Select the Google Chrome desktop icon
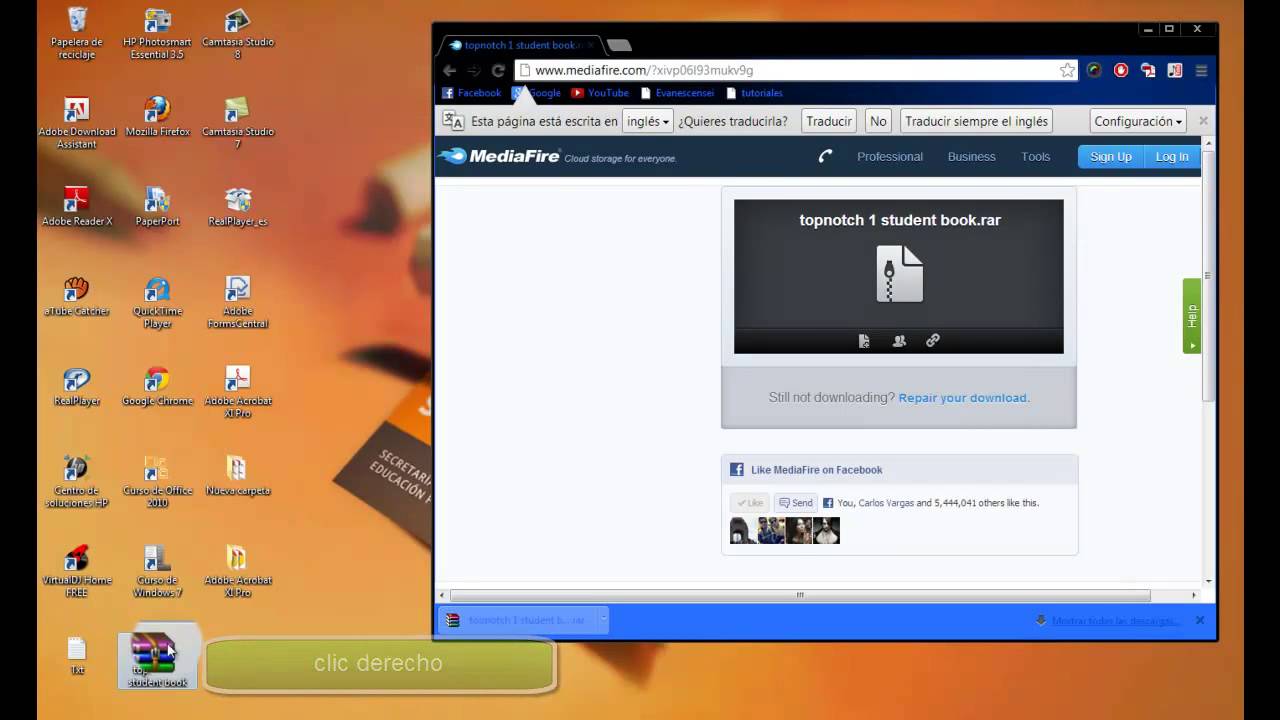 157,386
